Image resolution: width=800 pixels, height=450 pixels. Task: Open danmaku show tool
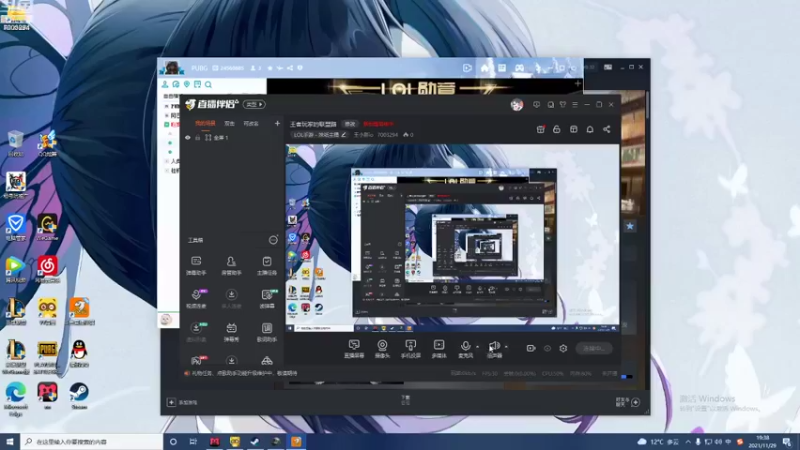point(231,332)
